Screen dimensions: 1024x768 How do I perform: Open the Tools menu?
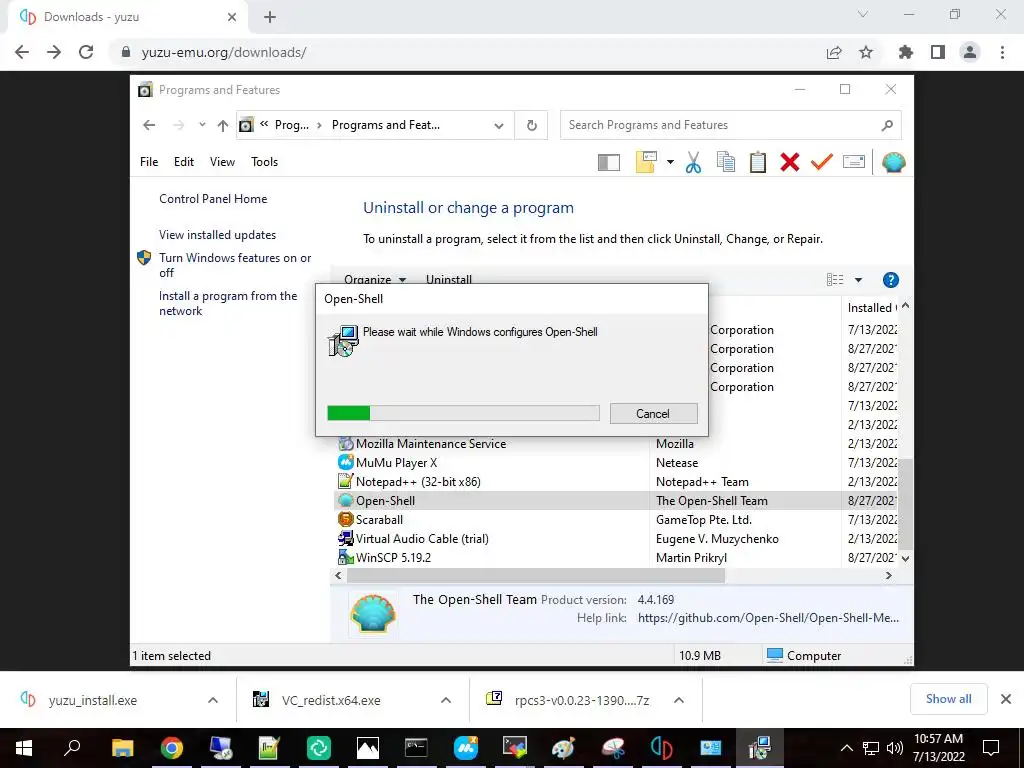click(264, 161)
